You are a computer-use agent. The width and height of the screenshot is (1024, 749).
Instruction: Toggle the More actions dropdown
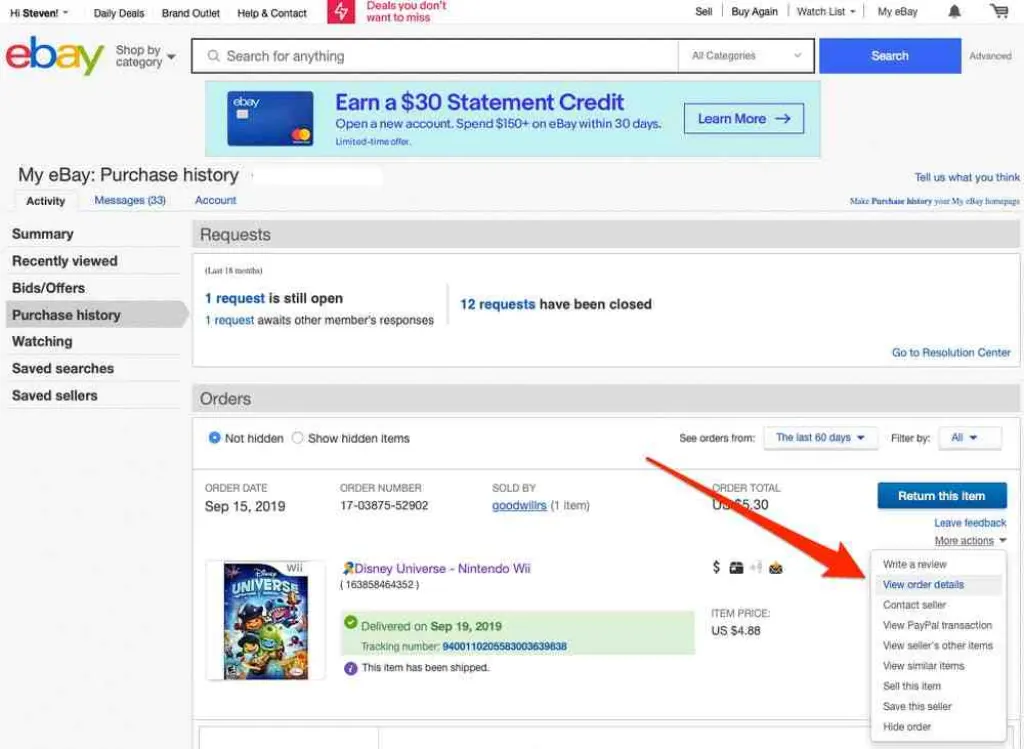coord(970,541)
